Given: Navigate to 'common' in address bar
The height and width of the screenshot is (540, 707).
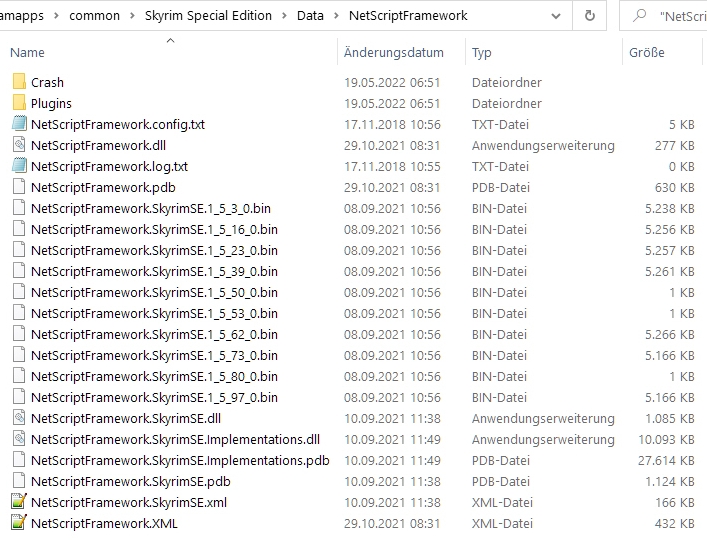Looking at the screenshot, I should (x=94, y=16).
